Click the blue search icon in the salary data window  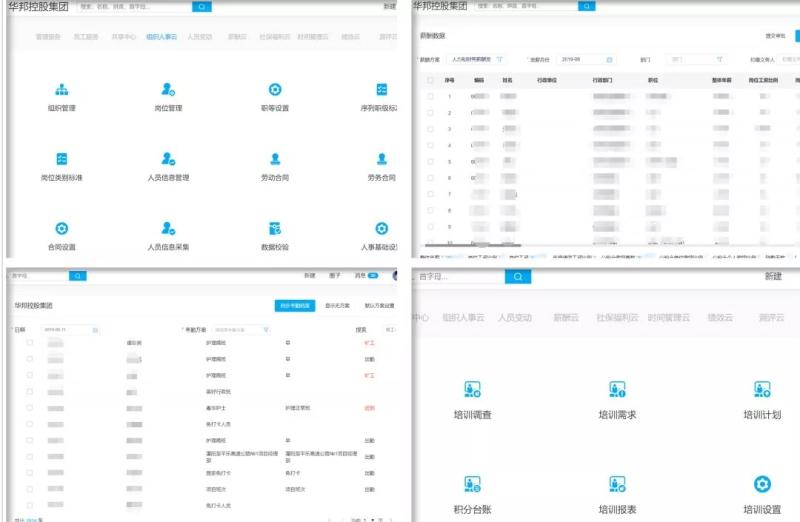coord(586,6)
